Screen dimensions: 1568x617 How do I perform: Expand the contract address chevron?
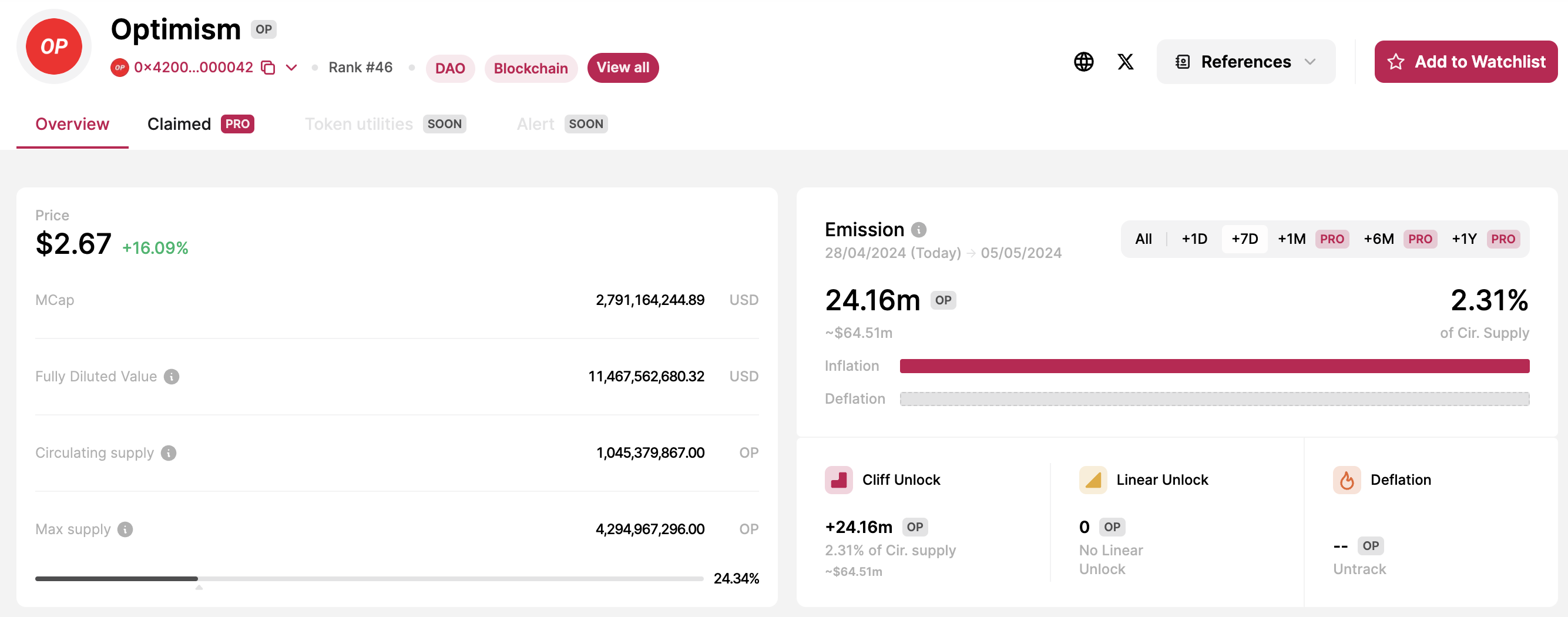pos(291,67)
